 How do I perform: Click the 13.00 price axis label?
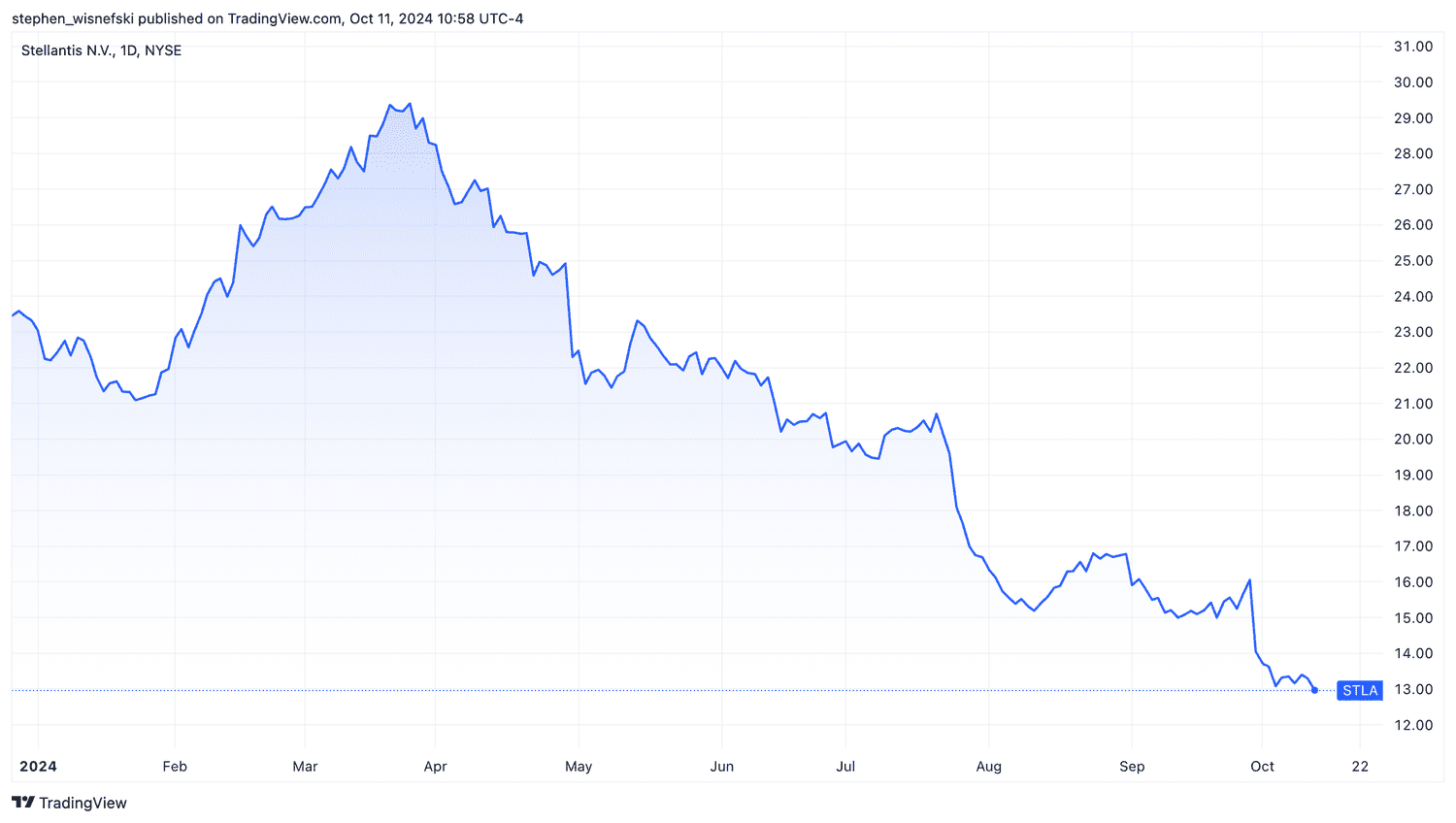(1413, 690)
